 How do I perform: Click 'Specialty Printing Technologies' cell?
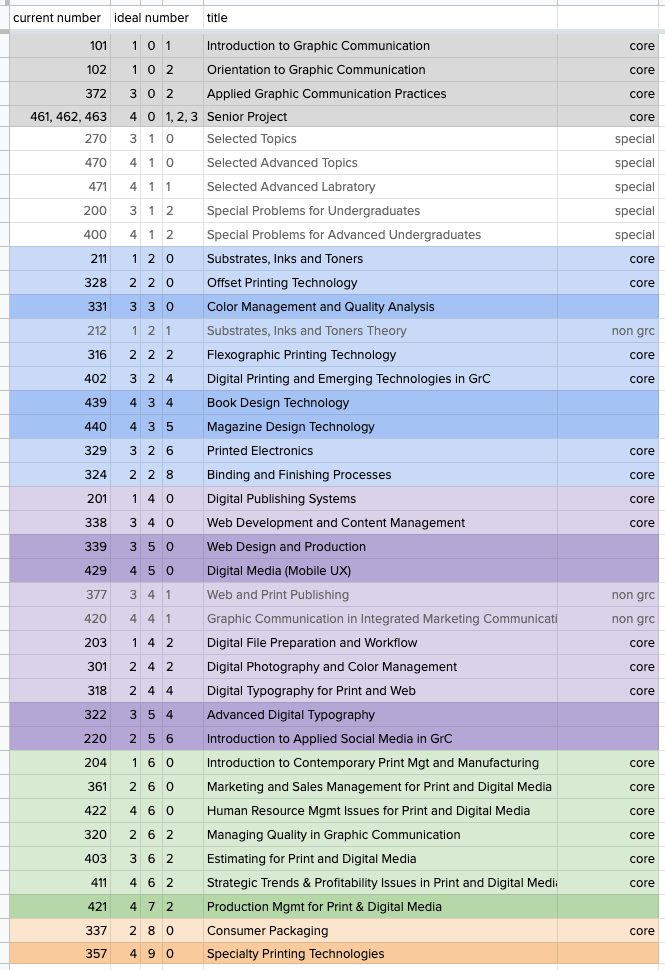(380, 954)
